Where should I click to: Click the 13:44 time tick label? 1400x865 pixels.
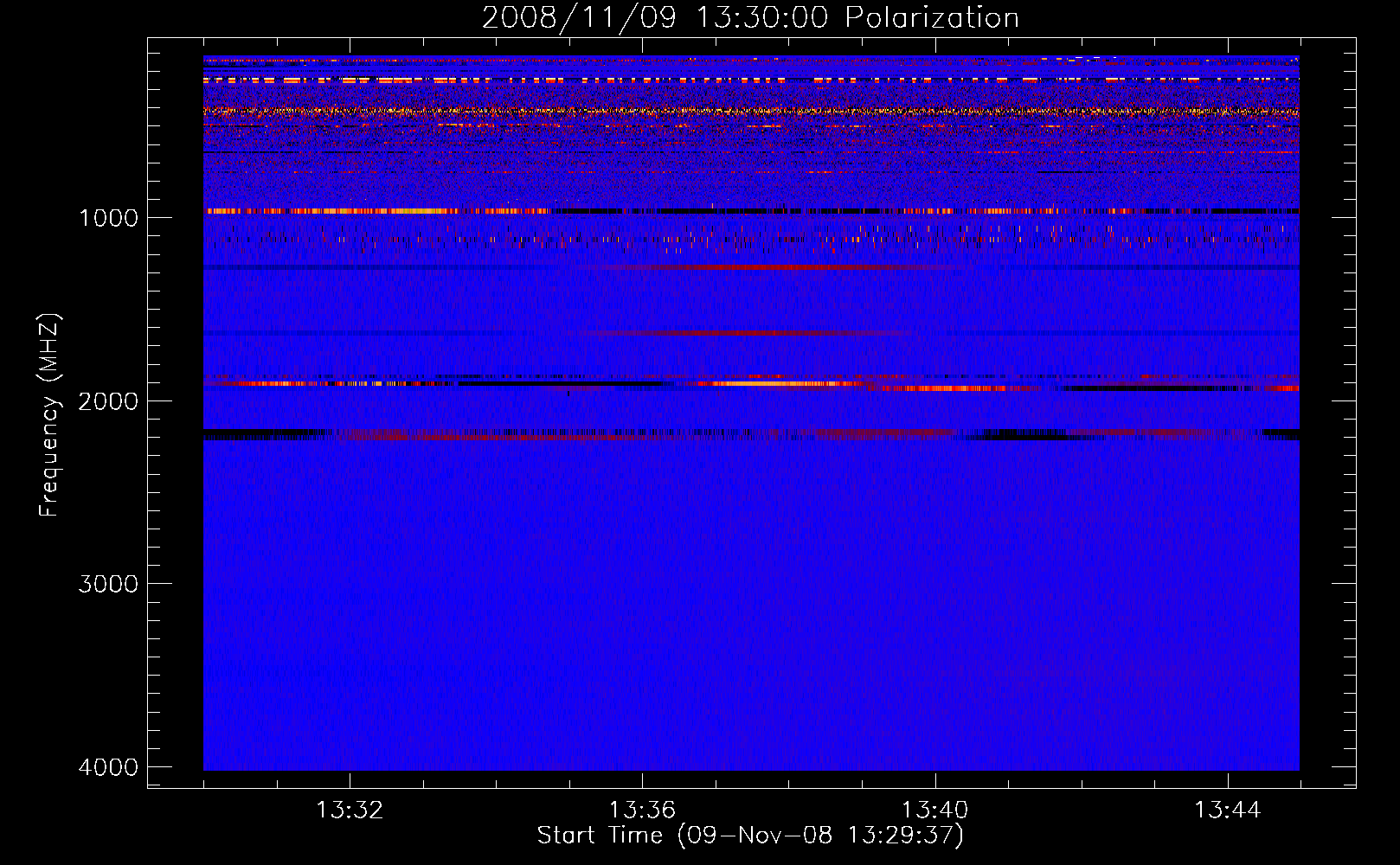1228,811
